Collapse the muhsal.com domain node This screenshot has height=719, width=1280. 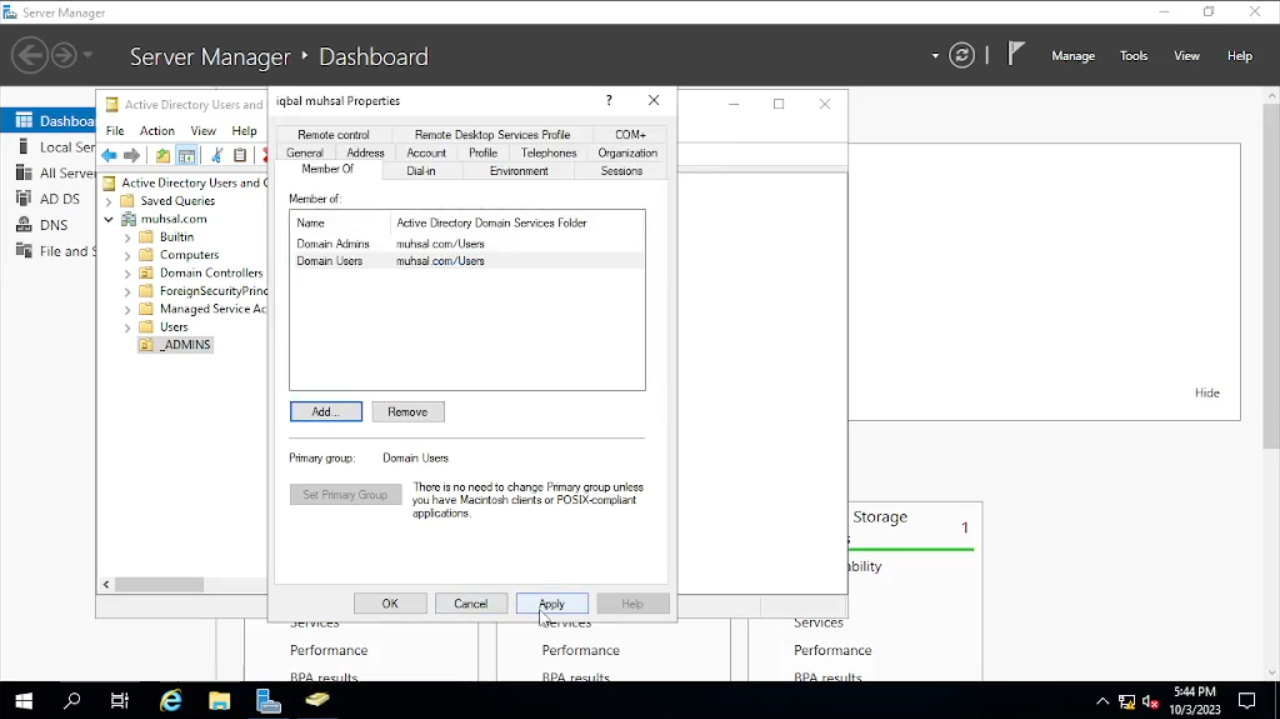[109, 219]
